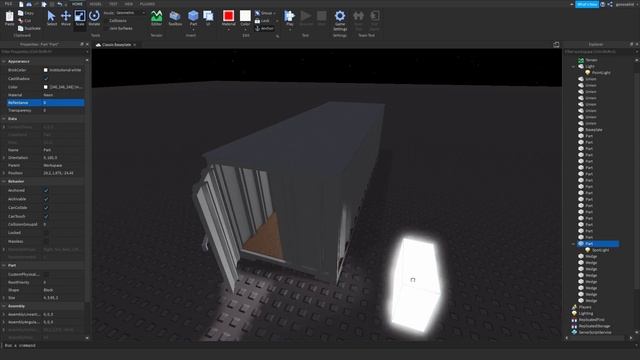Toggle the Archivable checkbox
The height and width of the screenshot is (360, 640).
click(46, 199)
